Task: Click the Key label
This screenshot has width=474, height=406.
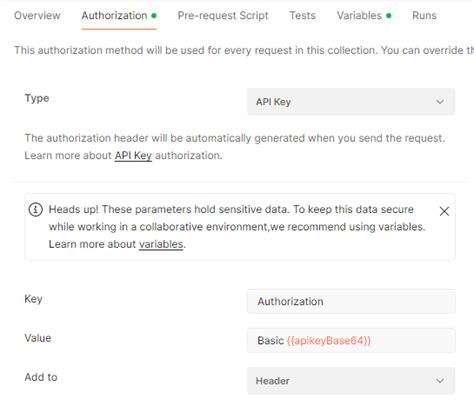Action: point(33,299)
